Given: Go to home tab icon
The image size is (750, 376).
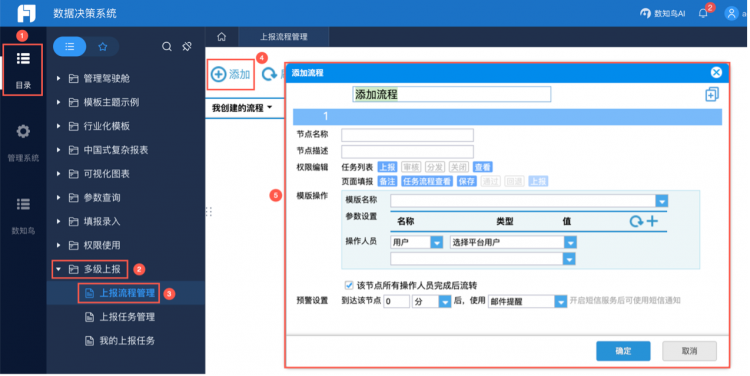Looking at the screenshot, I should (221, 37).
